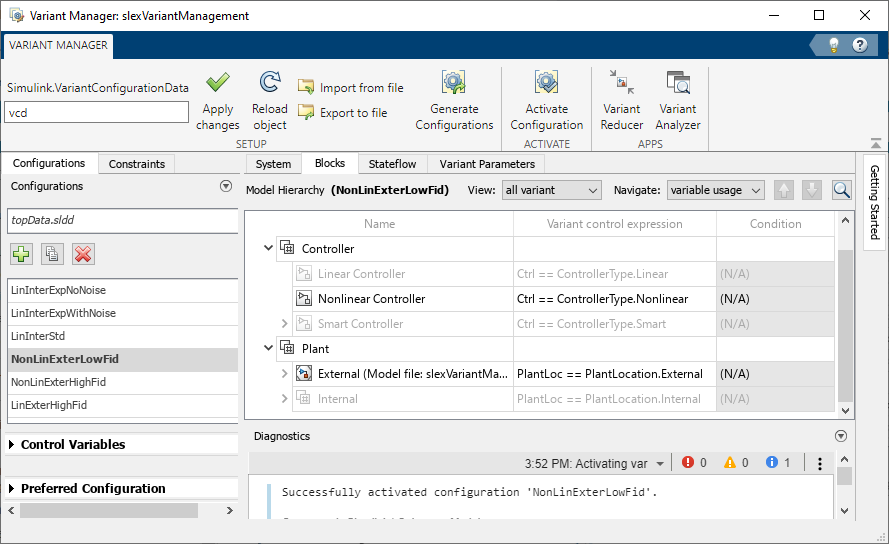The image size is (889, 544).
Task: Switch to the Variant Parameters tab
Action: pyautogui.click(x=487, y=164)
